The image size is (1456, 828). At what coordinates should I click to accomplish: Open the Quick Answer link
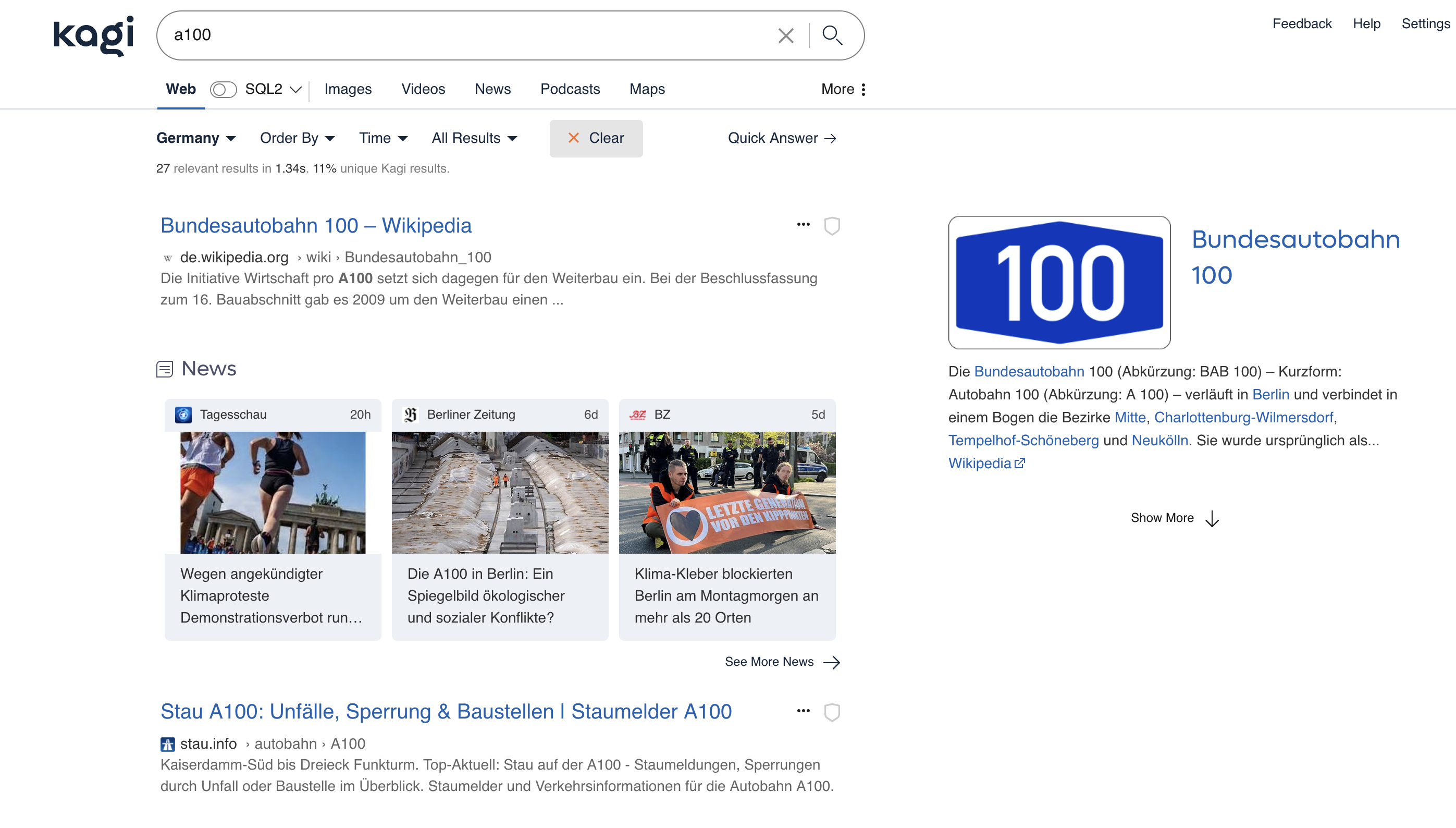(782, 138)
